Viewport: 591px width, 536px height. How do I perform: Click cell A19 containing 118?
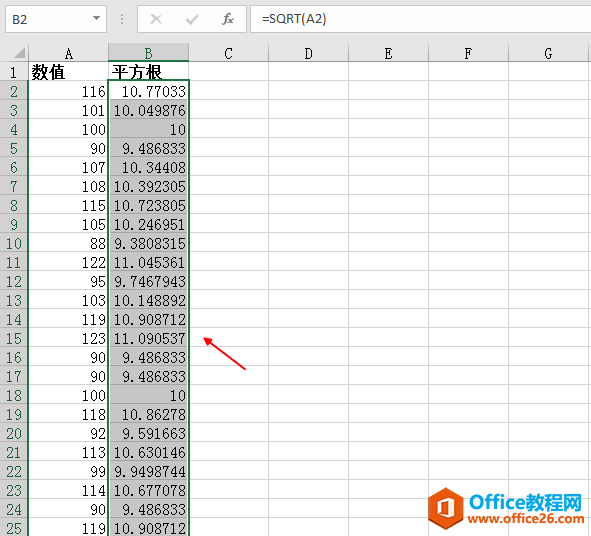pyautogui.click(x=68, y=414)
